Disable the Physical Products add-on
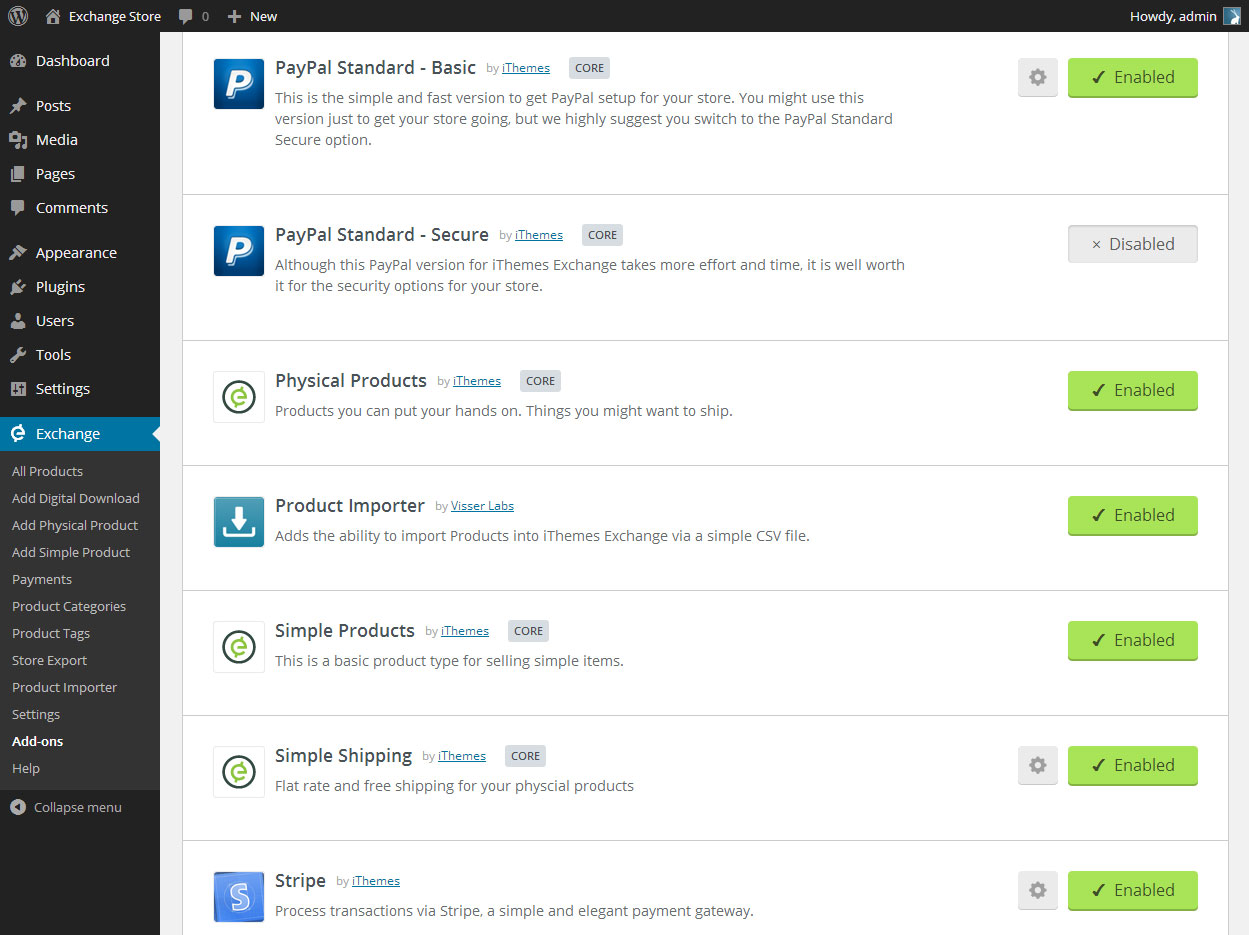This screenshot has height=935, width=1249. tap(1132, 390)
